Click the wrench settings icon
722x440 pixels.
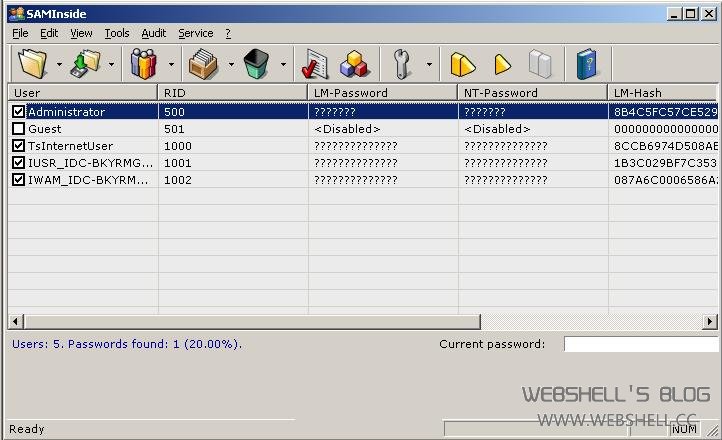click(x=402, y=64)
